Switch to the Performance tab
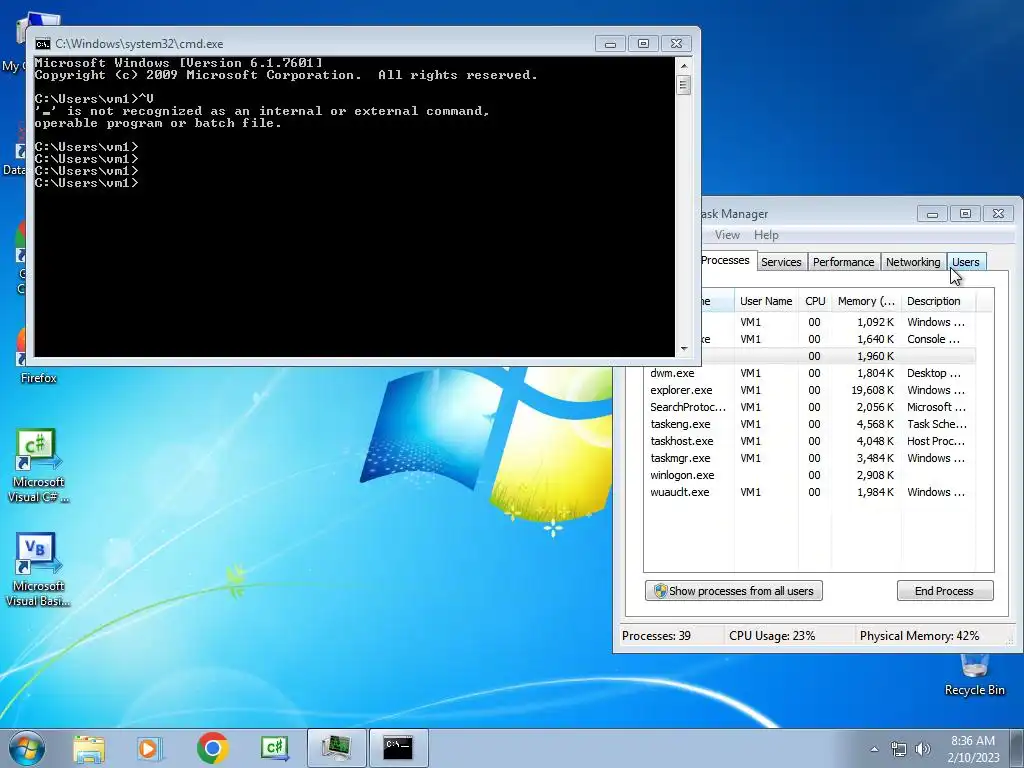 pos(843,262)
